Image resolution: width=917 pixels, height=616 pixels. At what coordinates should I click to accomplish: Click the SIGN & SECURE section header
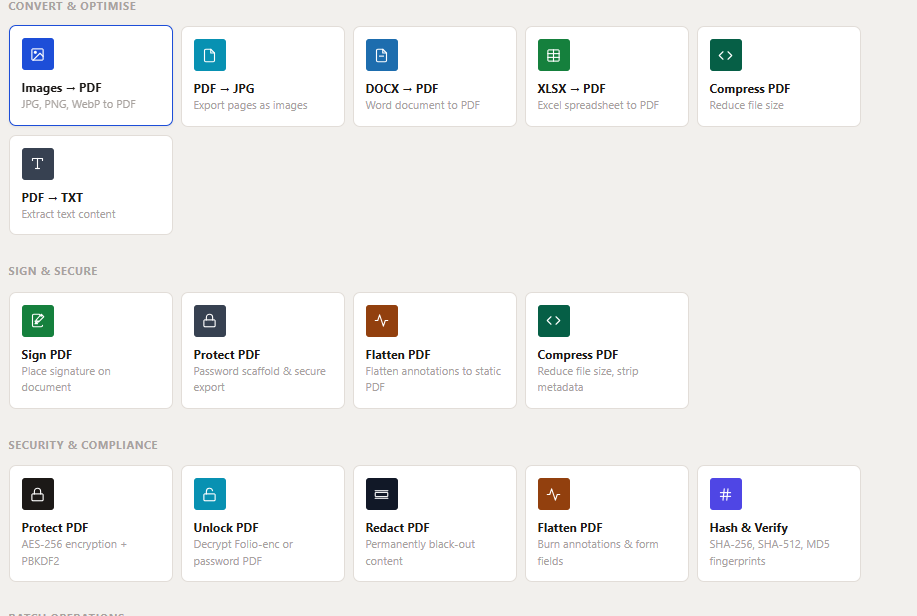52,270
